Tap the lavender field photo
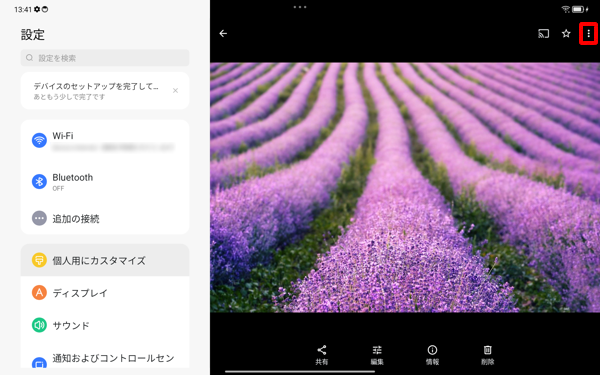This screenshot has width=600, height=375. (x=405, y=188)
